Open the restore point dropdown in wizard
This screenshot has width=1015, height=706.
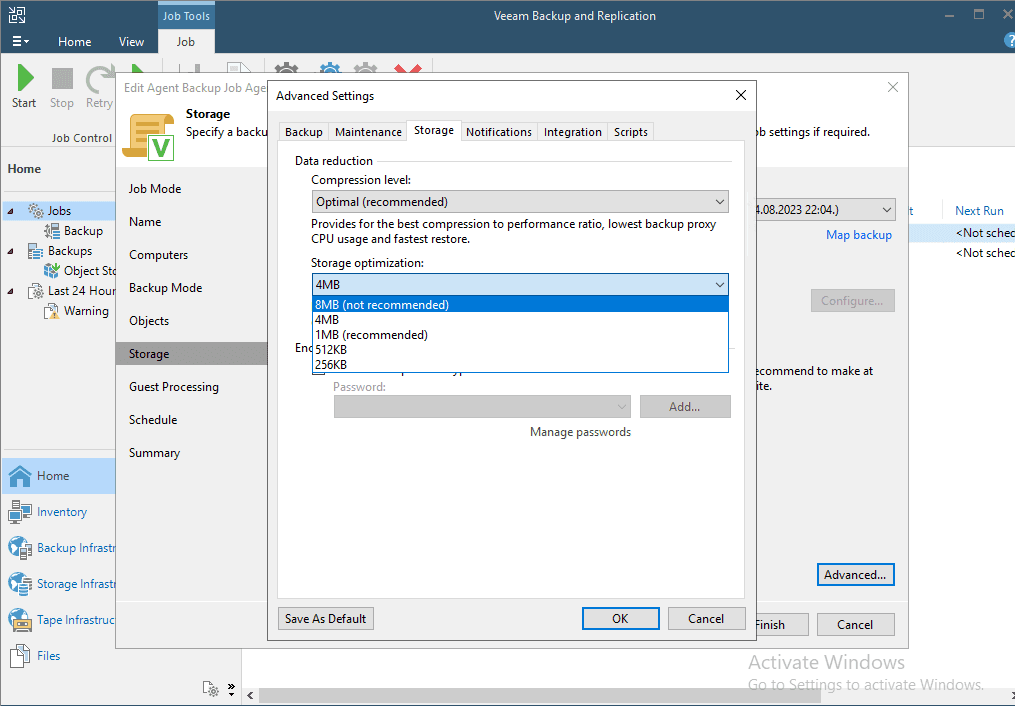[886, 210]
